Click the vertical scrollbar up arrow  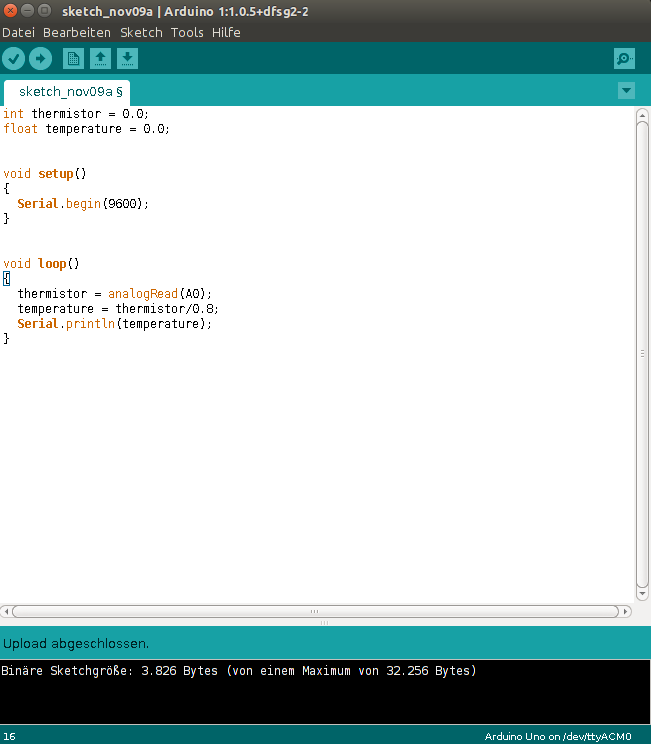(x=642, y=115)
